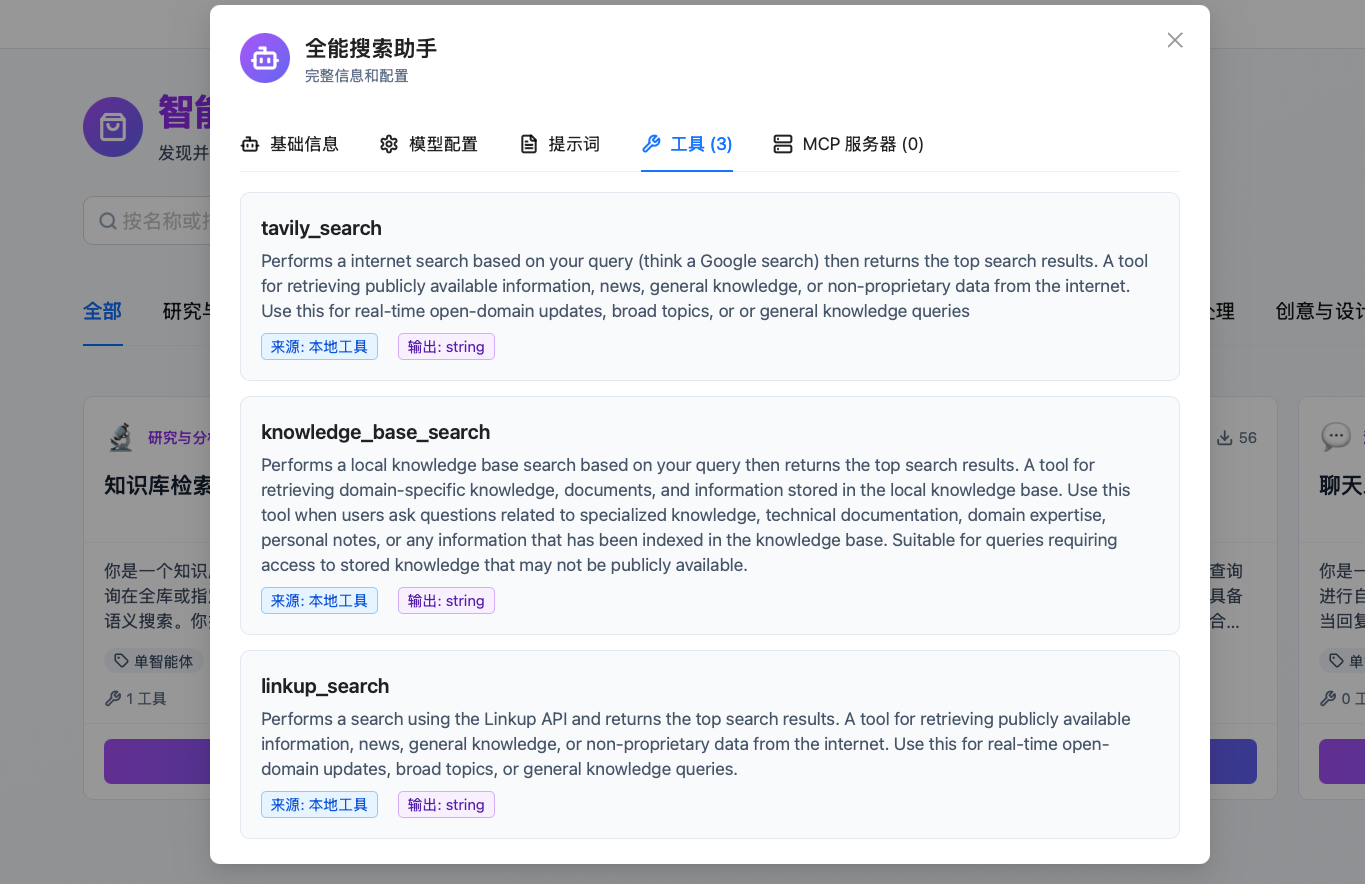Click the download icon next to 56
This screenshot has height=884, width=1365.
(x=1224, y=438)
